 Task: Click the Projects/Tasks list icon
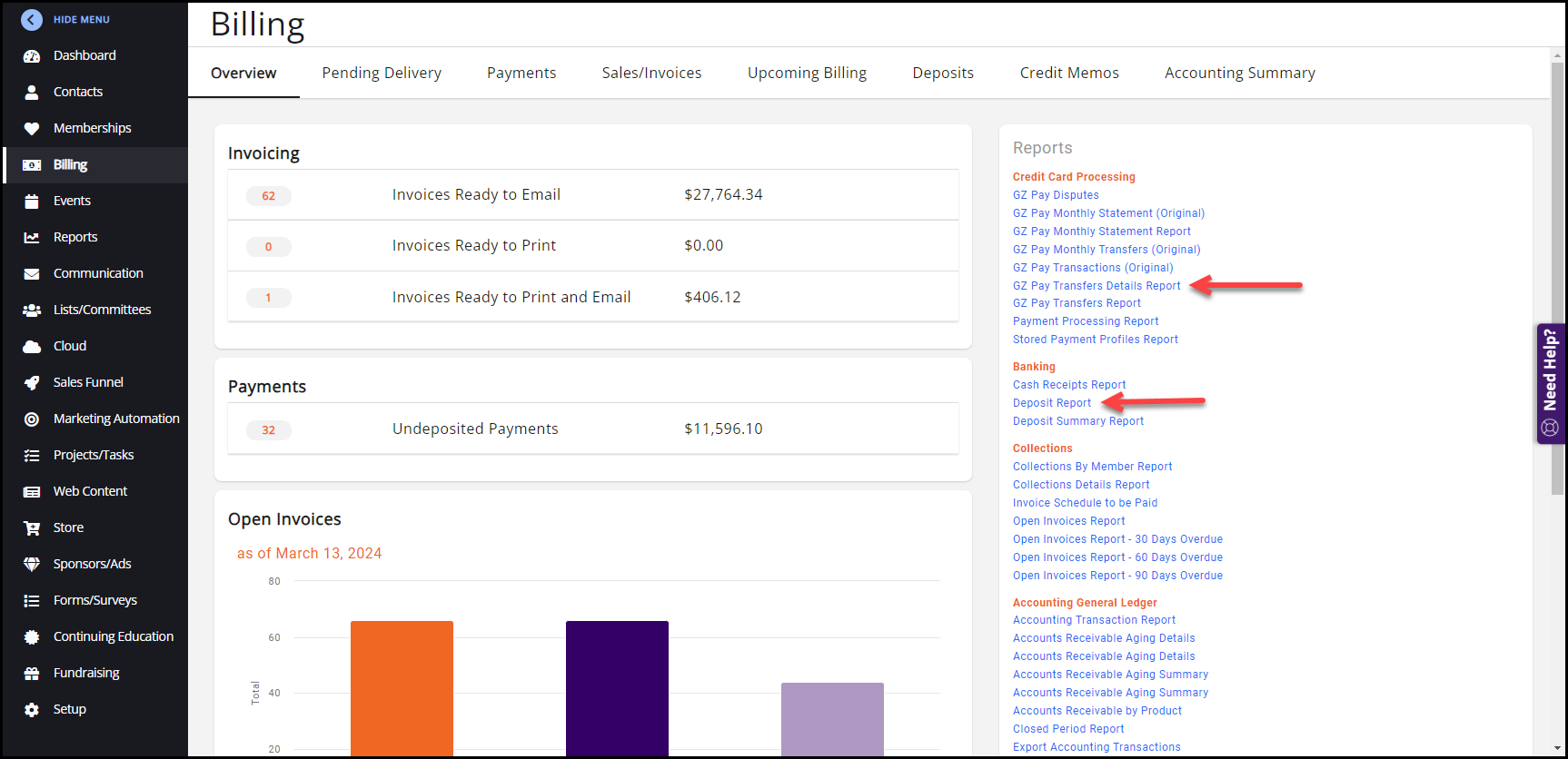click(x=32, y=455)
